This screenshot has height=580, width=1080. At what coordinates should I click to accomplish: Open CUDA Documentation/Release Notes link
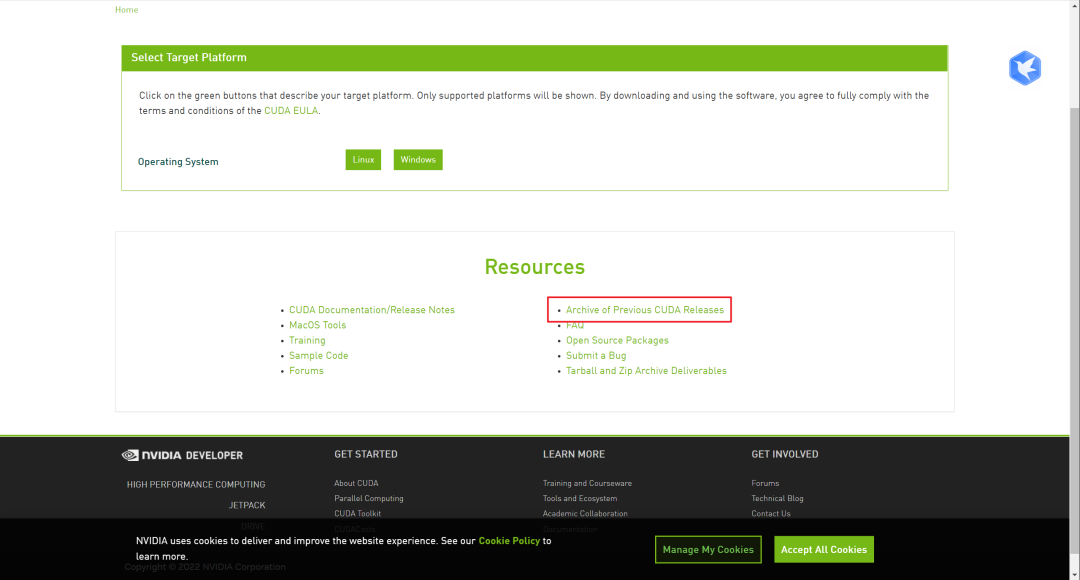371,310
